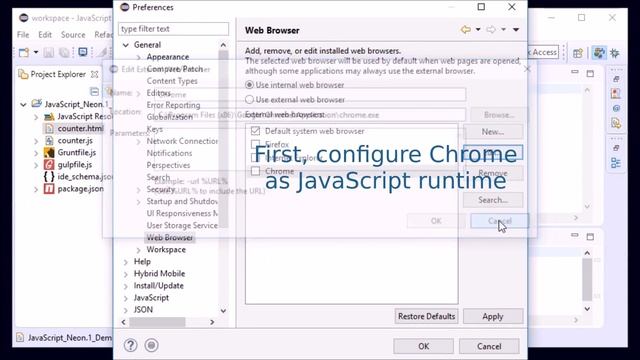
Task: Click the New... browser button
Action: pyautogui.click(x=493, y=132)
